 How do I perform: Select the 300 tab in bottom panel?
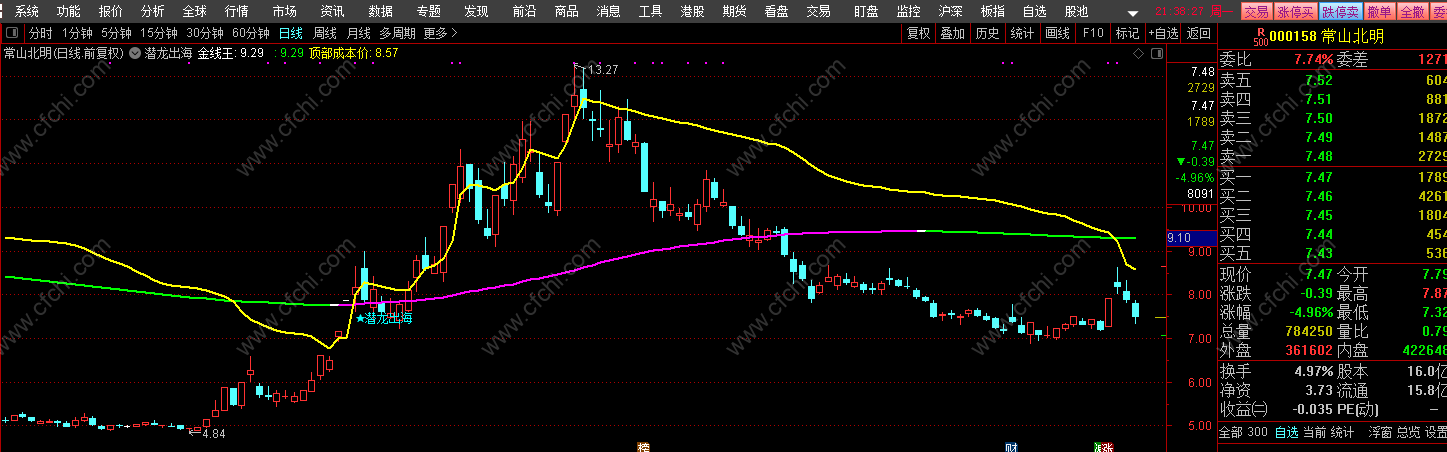click(x=1257, y=432)
